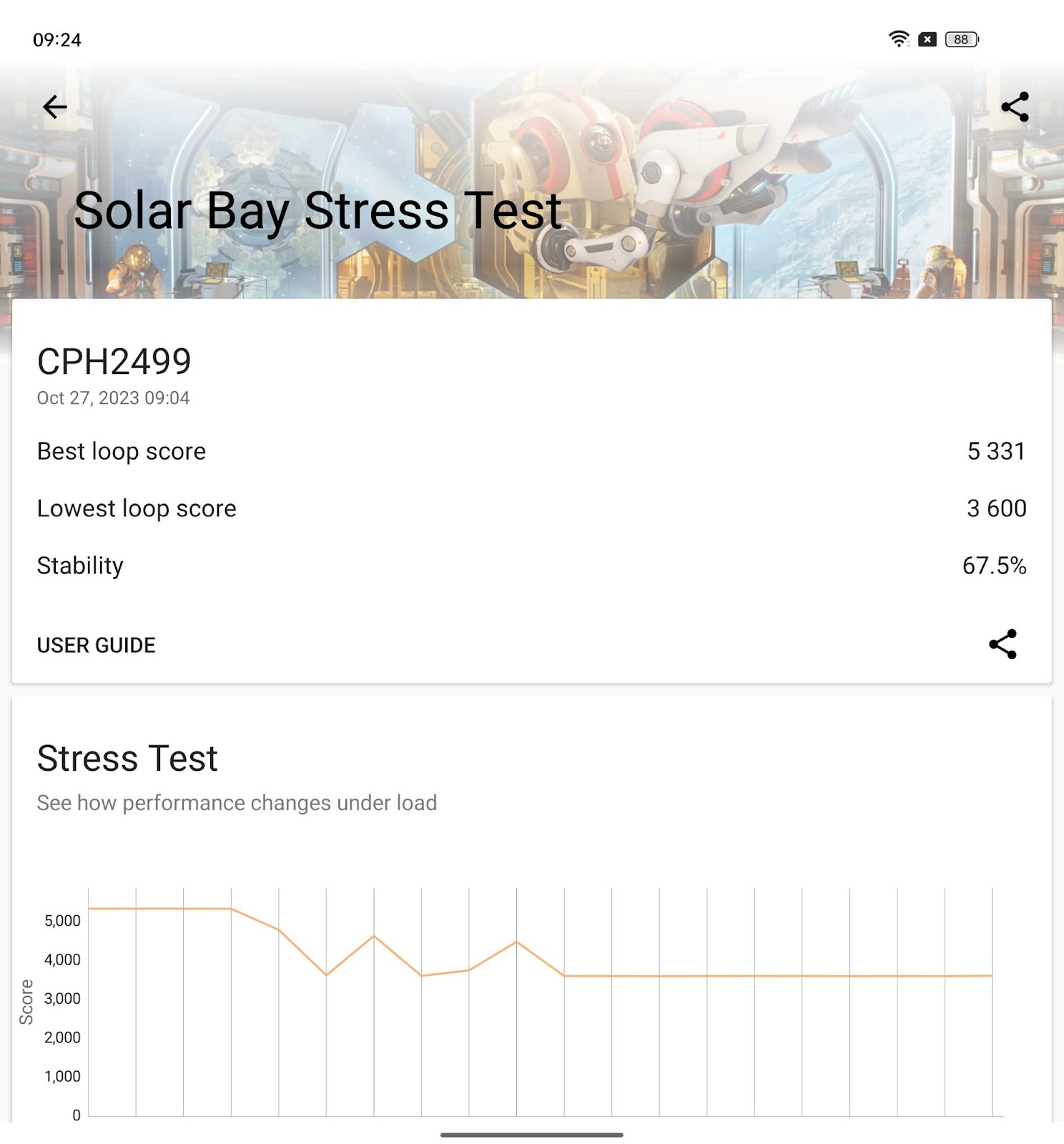Tap the clock showing 09:24
The width and height of the screenshot is (1064, 1144).
(57, 40)
